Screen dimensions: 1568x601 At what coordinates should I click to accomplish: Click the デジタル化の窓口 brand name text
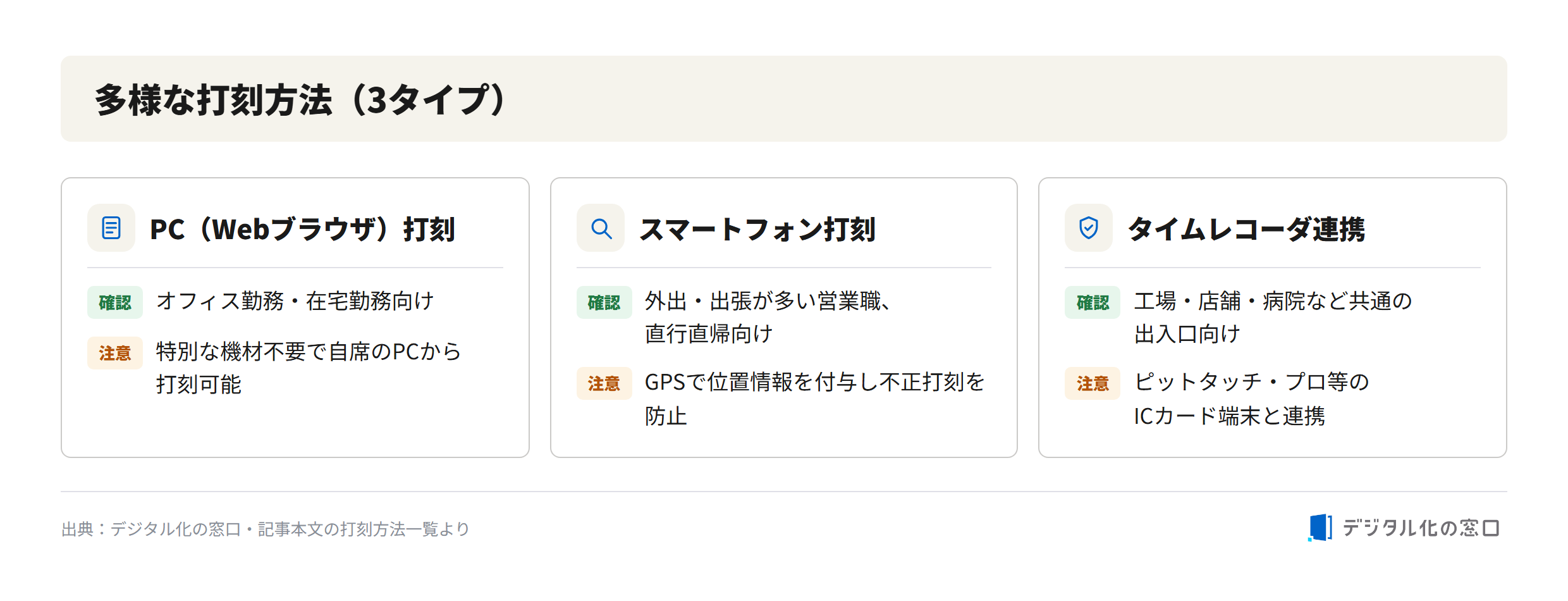point(1421,528)
